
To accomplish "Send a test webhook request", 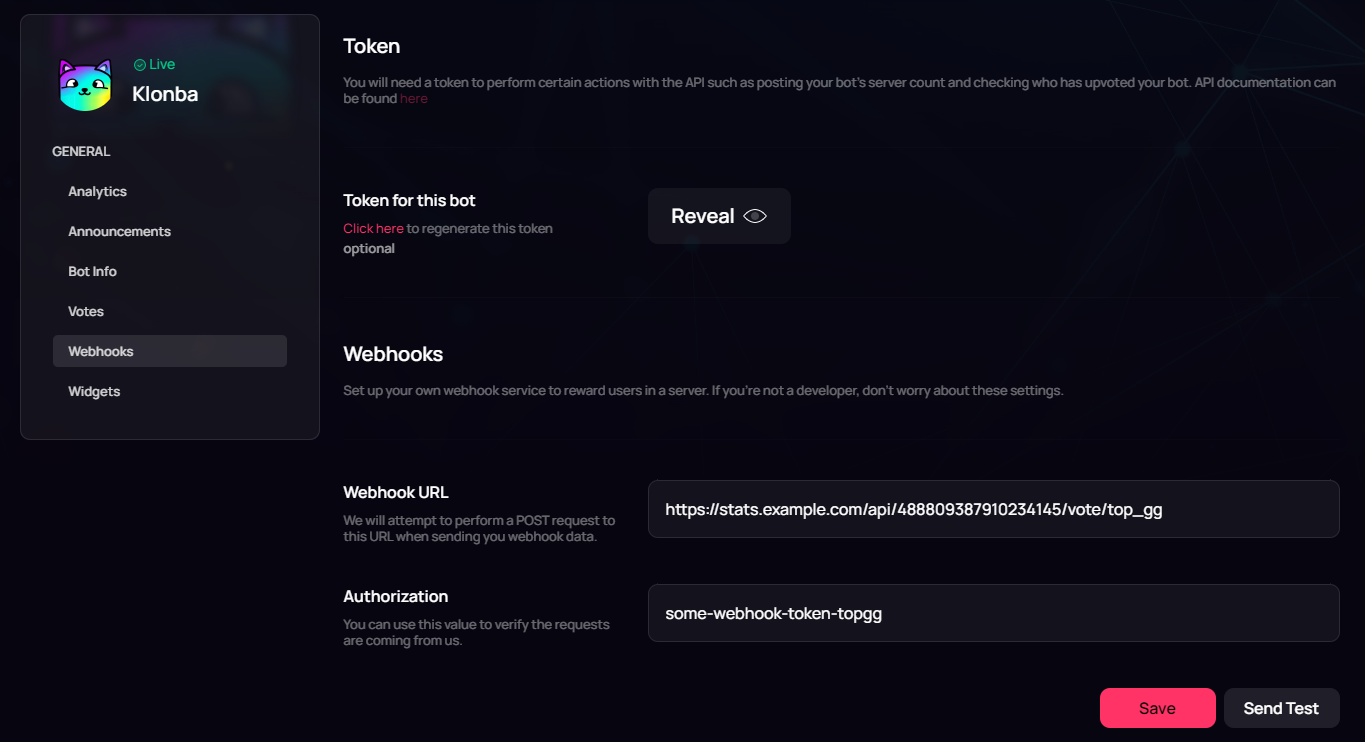I will pos(1281,708).
